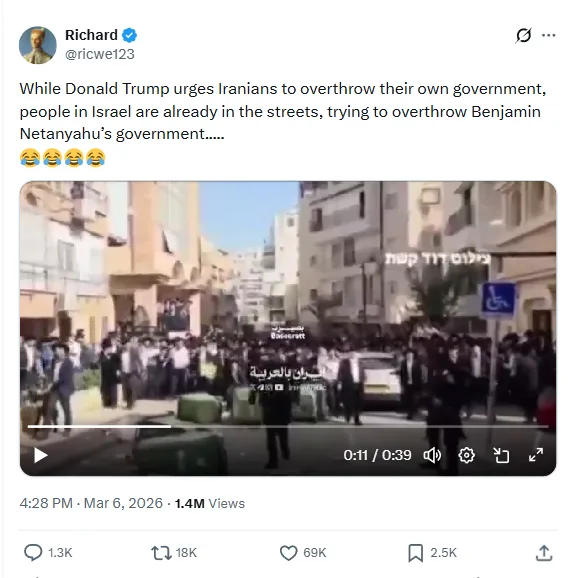
Task: Open video settings gear menu
Action: (466, 455)
